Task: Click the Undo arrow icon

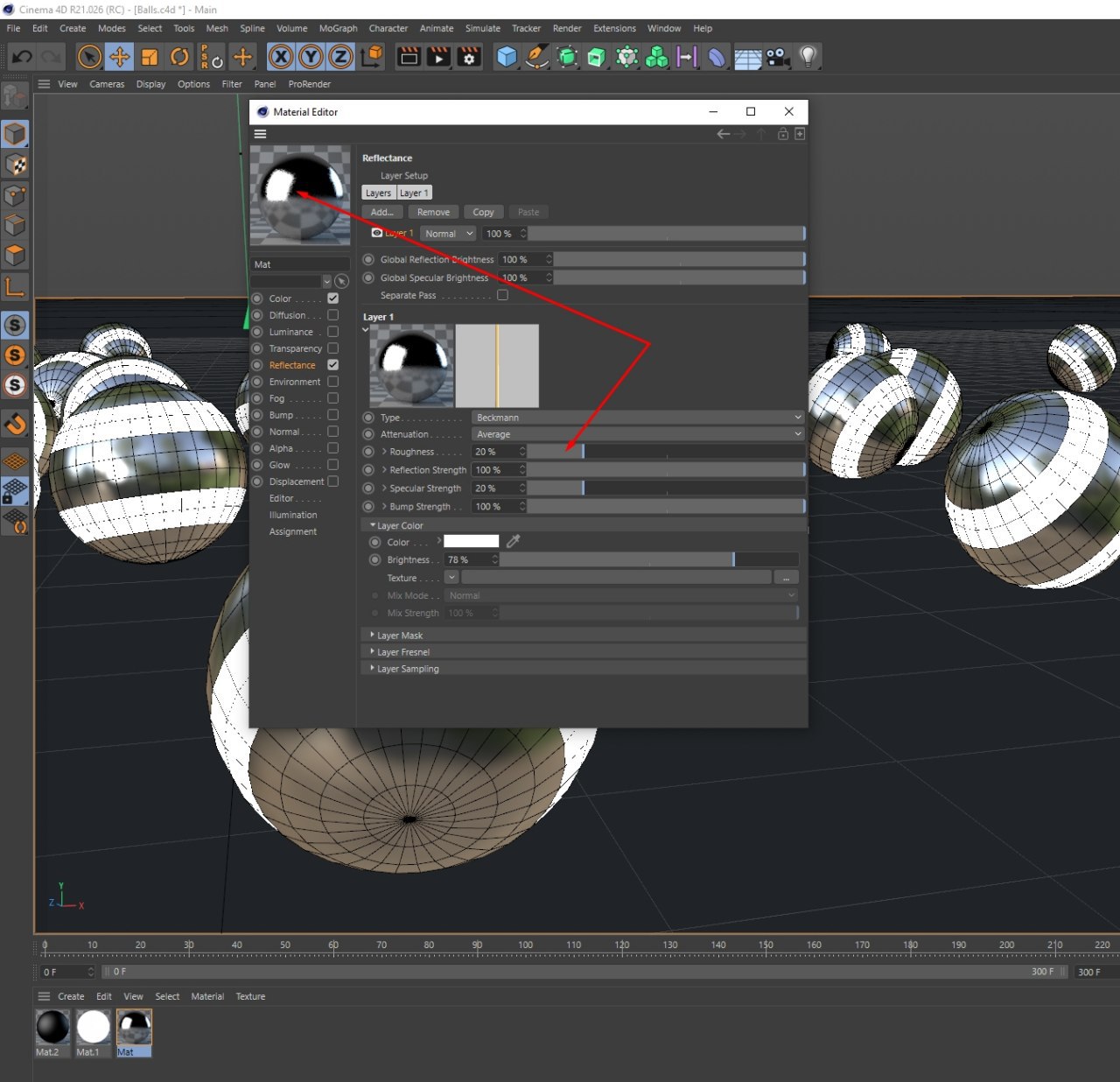Action: tap(22, 58)
